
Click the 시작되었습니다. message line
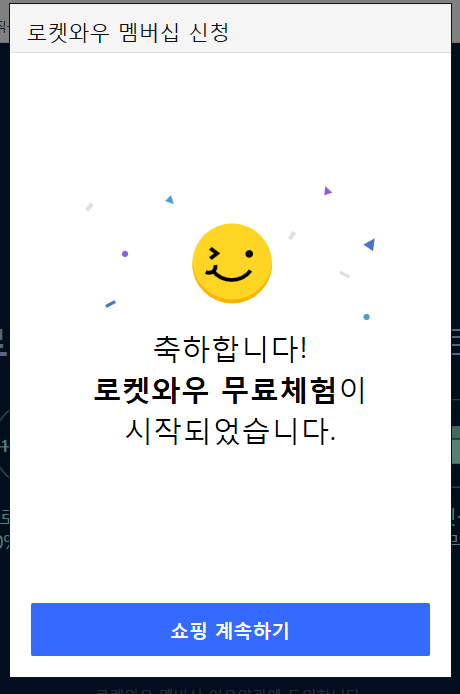(x=230, y=431)
